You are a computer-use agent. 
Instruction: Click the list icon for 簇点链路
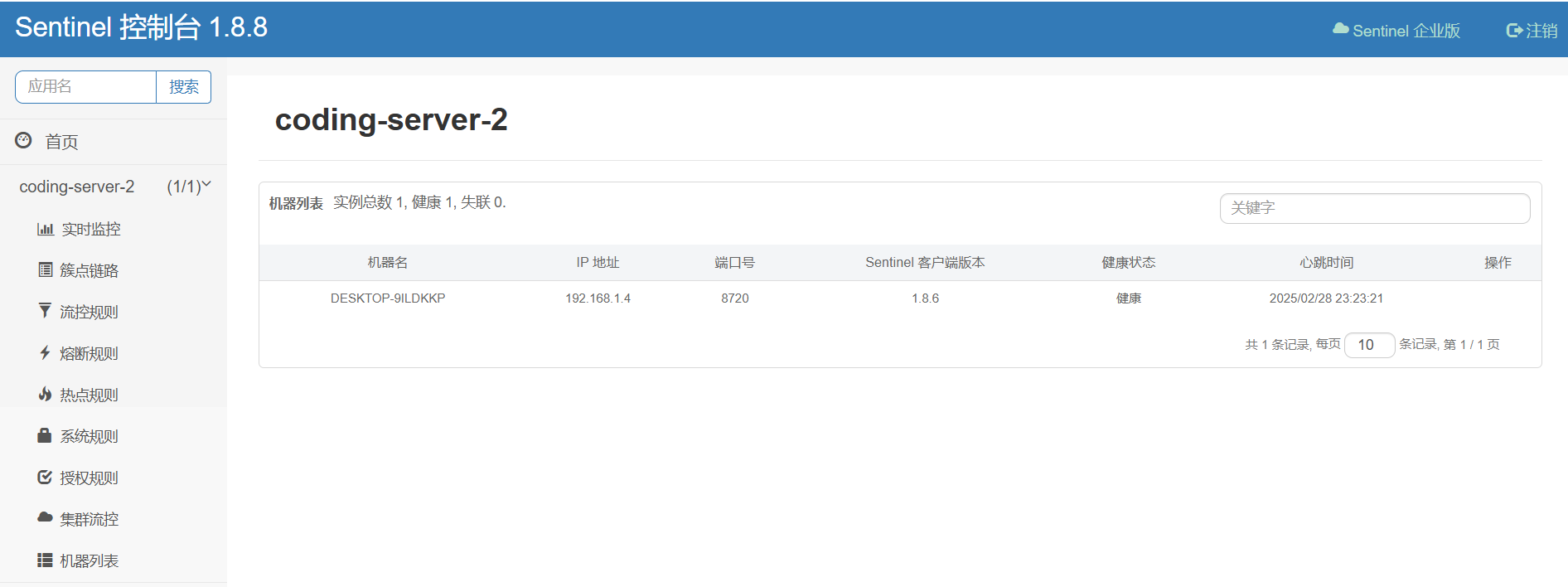pos(46,269)
